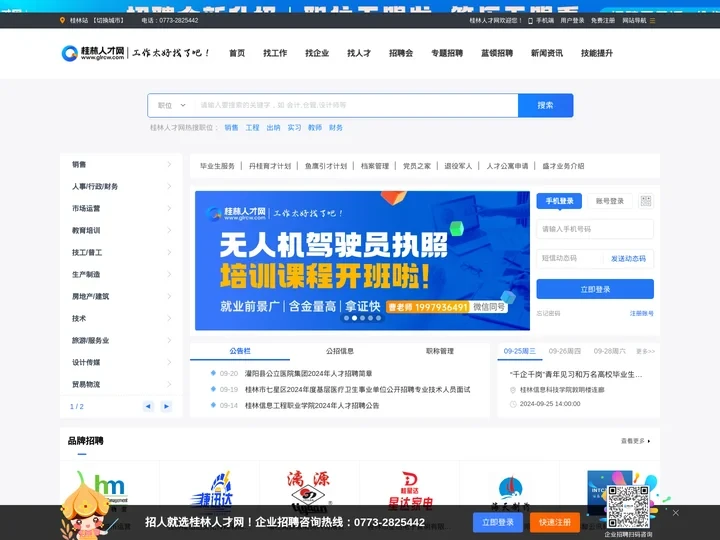Expand the 技术 category
The width and height of the screenshot is (720, 540).
click(121, 318)
